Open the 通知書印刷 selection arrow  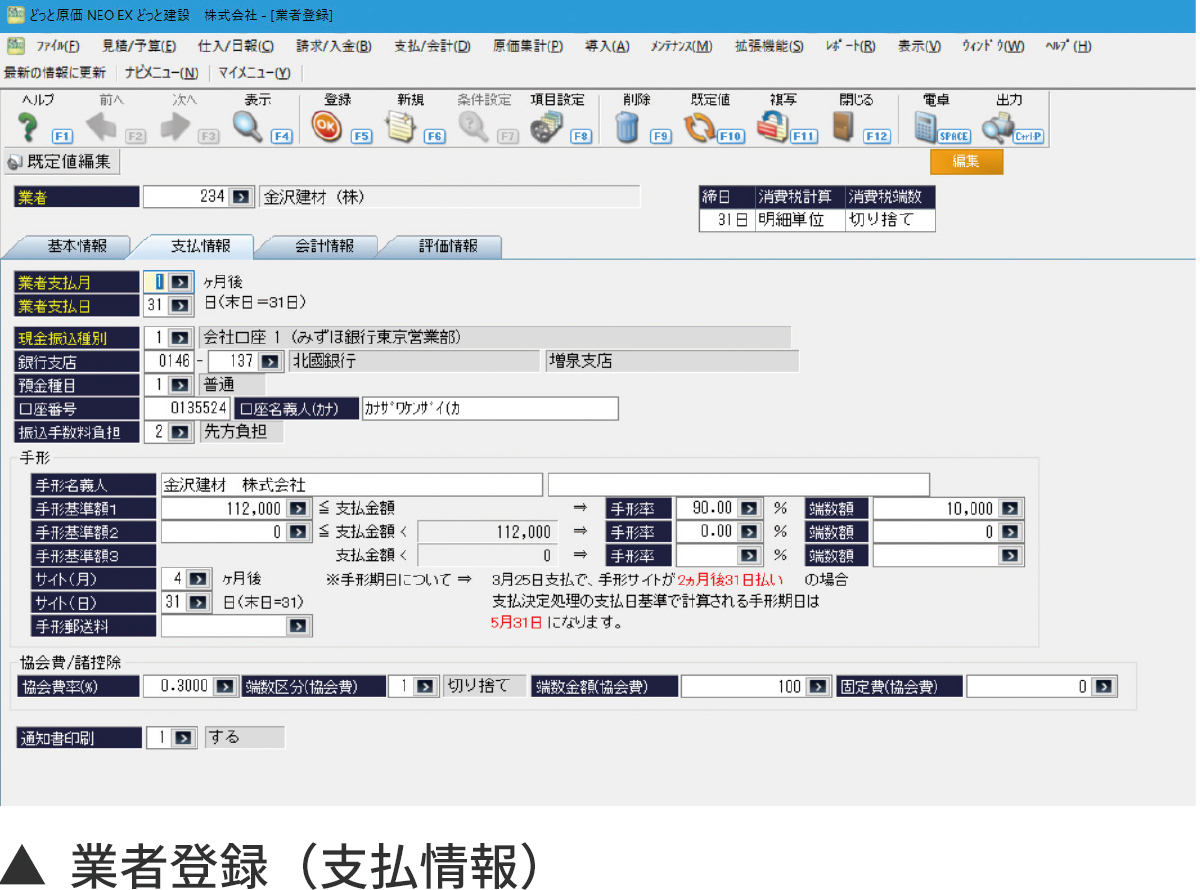pyautogui.click(x=184, y=738)
